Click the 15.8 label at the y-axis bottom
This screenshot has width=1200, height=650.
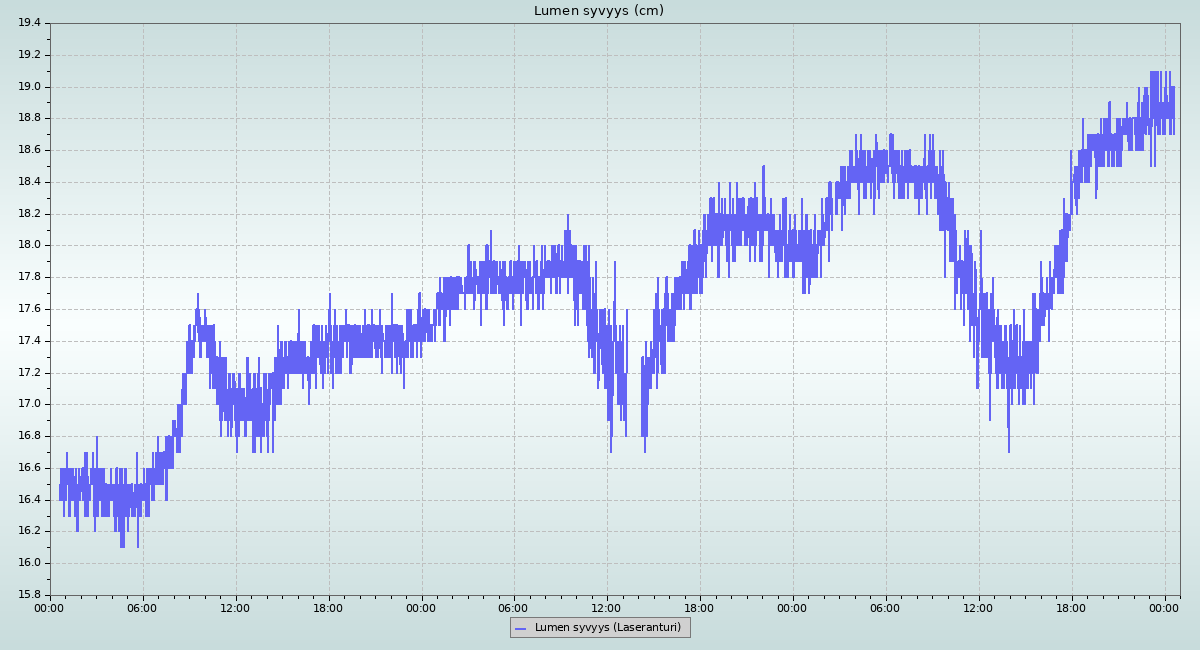tap(29, 595)
